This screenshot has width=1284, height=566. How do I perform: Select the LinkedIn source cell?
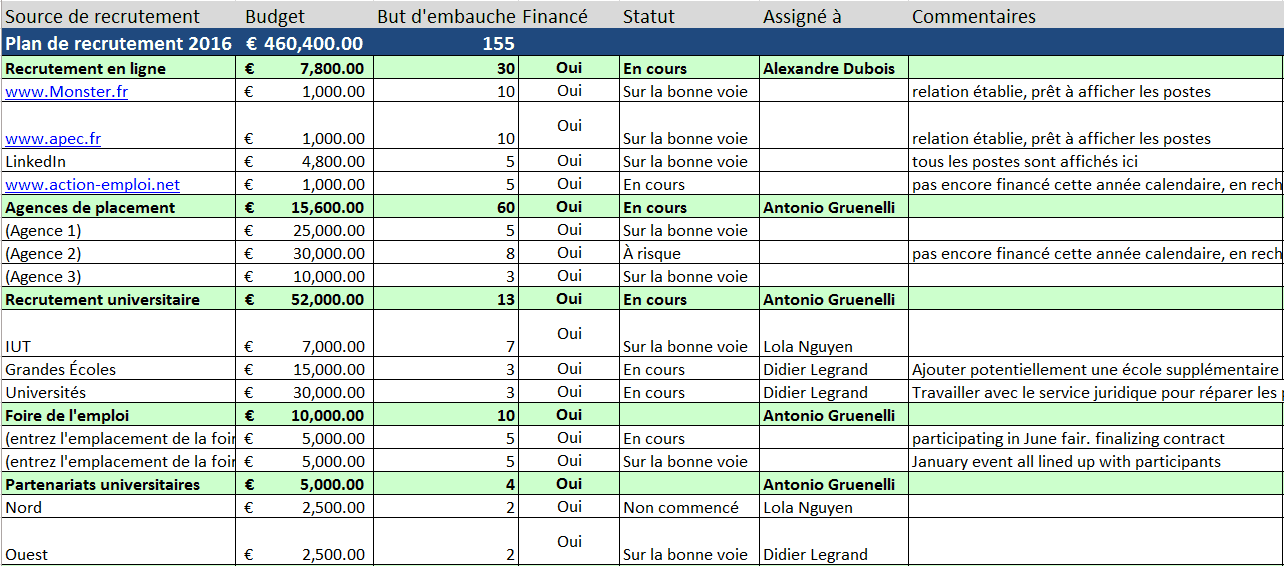click(35, 162)
